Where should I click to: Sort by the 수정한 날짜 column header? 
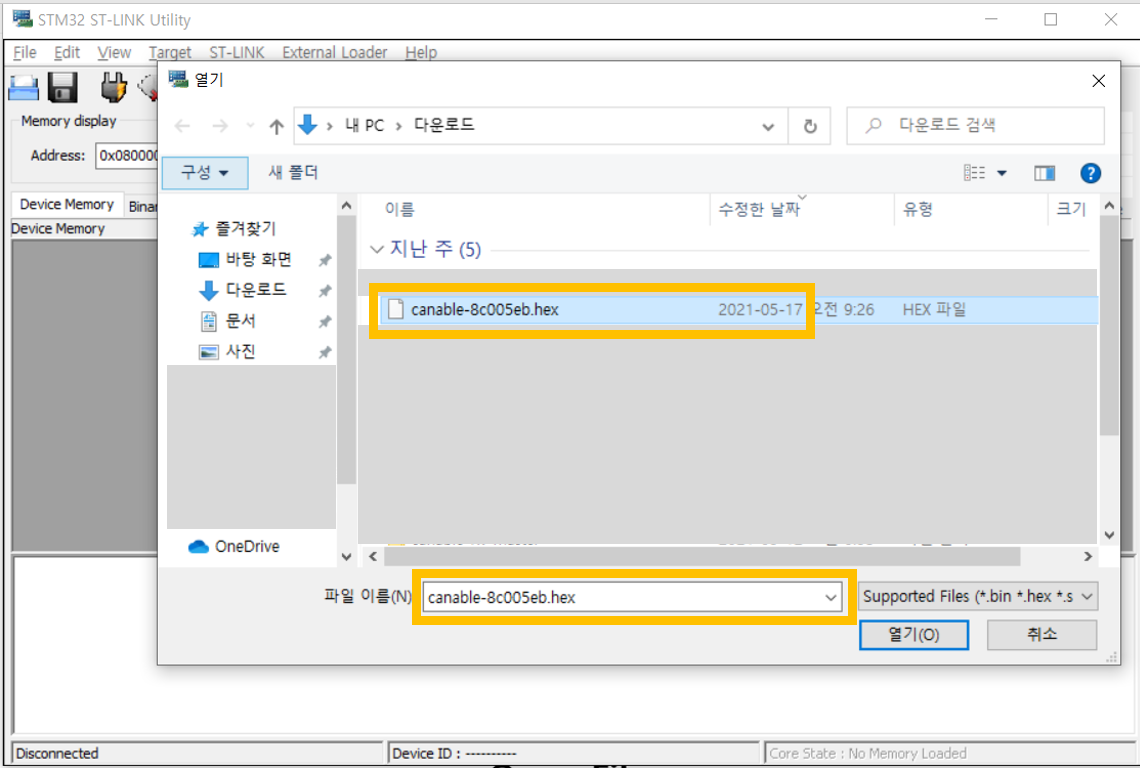tap(758, 209)
